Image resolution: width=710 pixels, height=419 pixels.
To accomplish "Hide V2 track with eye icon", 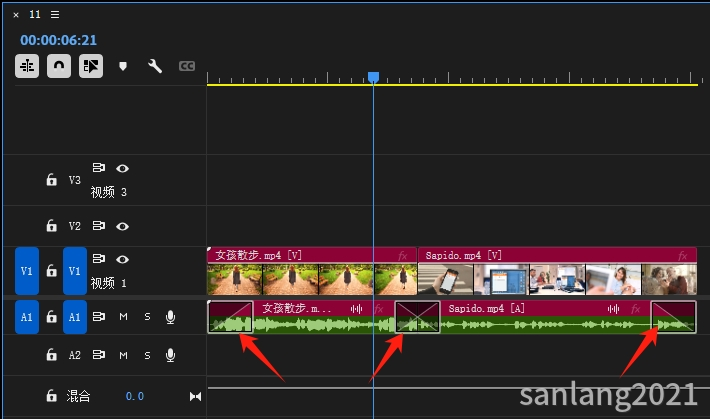I will click(122, 226).
